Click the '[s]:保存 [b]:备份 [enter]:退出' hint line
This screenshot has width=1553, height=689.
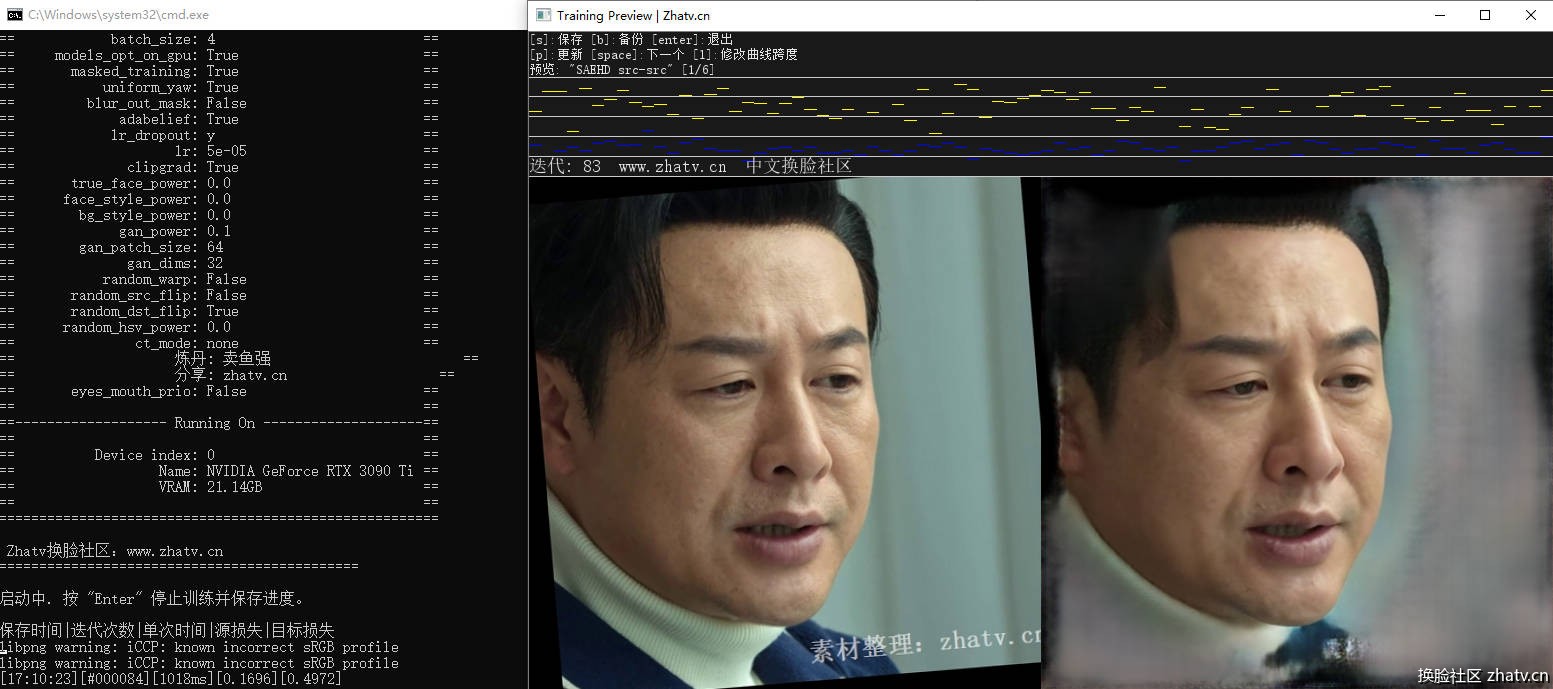[x=631, y=39]
